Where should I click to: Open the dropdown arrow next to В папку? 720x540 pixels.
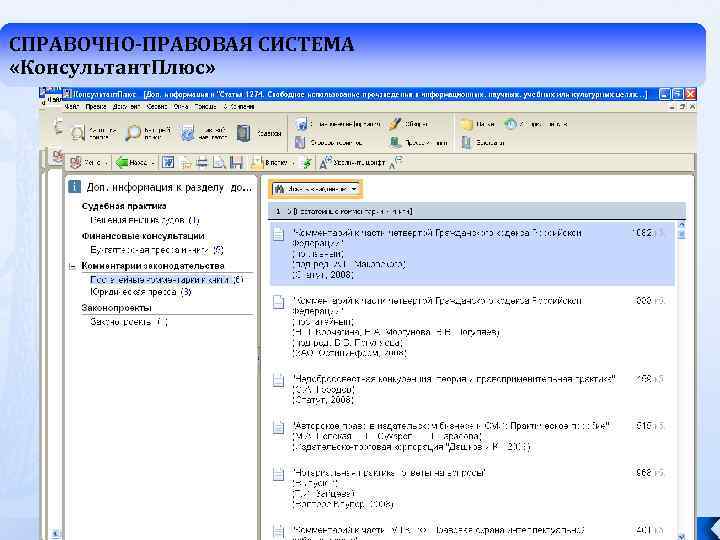292,163
